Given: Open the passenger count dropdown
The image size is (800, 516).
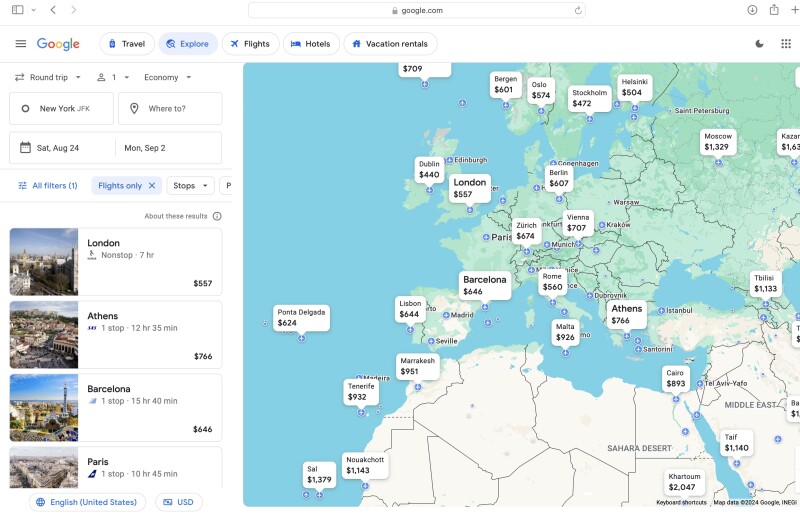Looking at the screenshot, I should (113, 77).
